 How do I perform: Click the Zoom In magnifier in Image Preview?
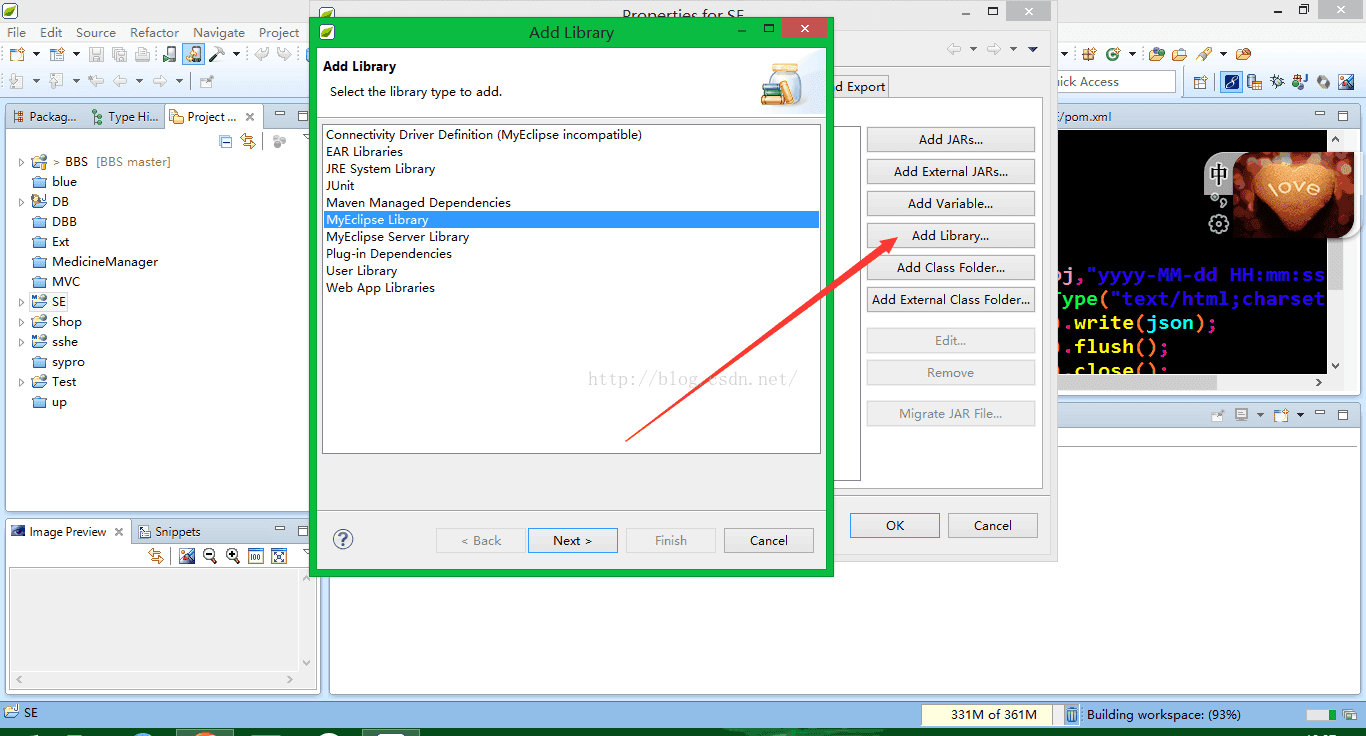(233, 556)
